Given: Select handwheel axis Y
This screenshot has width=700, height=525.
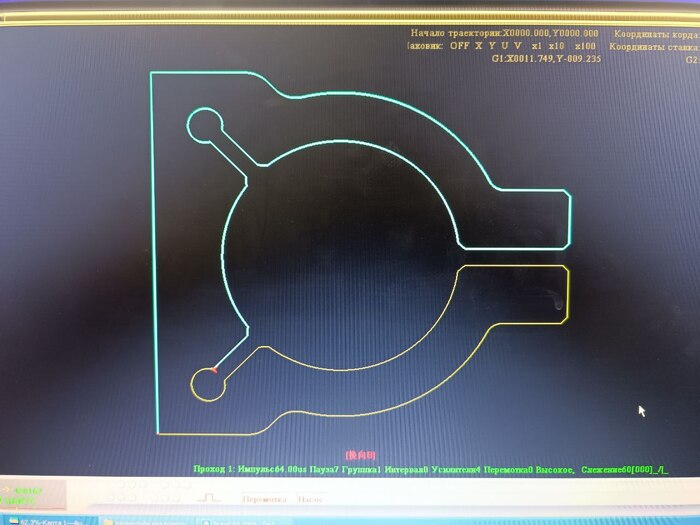Looking at the screenshot, I should pos(492,46).
